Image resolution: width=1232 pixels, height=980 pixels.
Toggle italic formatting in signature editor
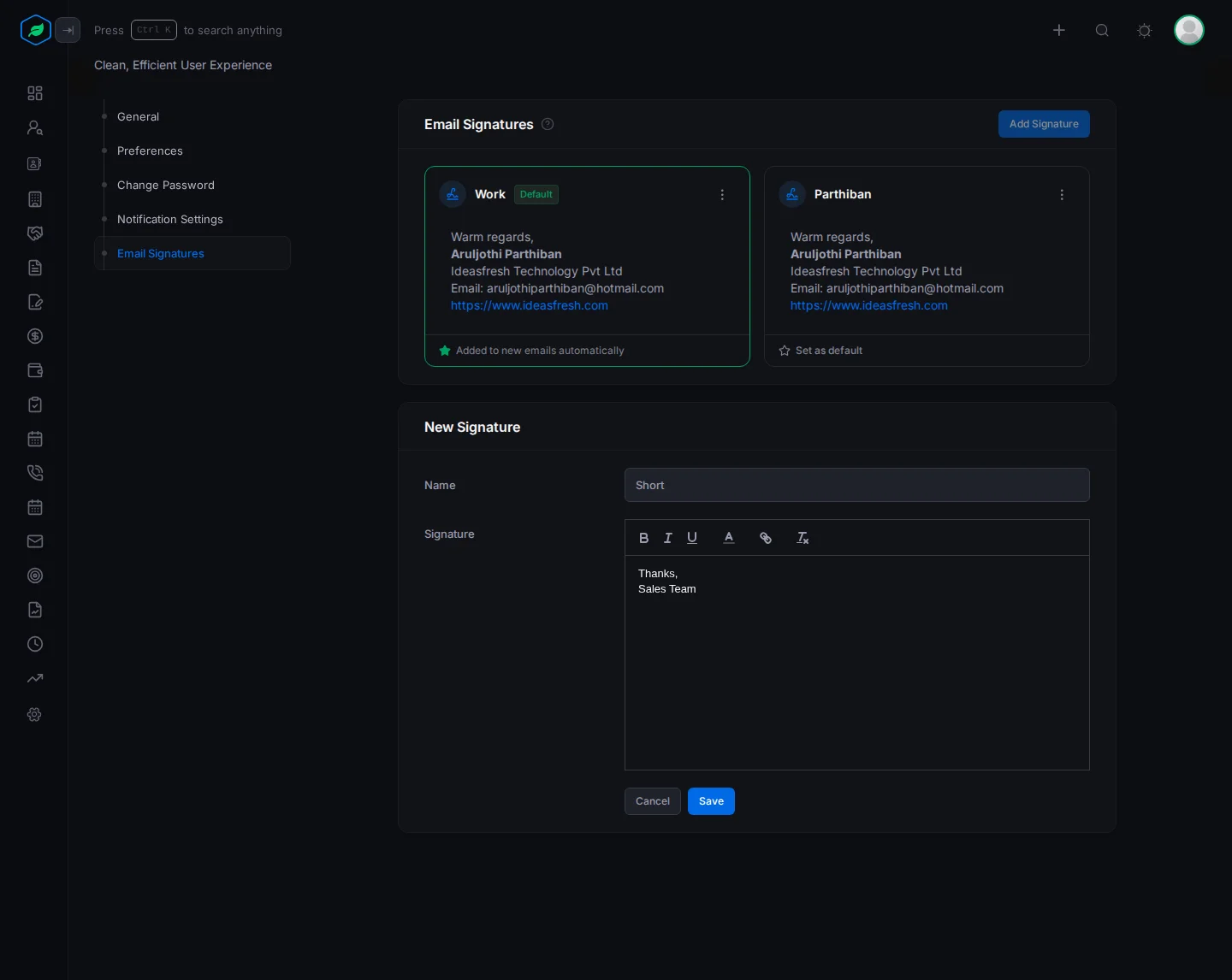(668, 538)
